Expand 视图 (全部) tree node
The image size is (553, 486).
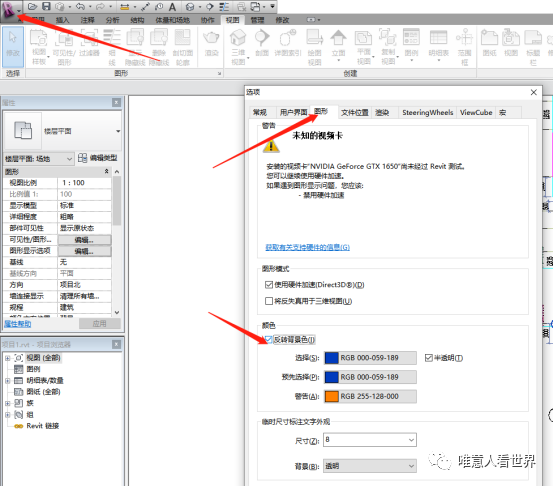(7, 358)
